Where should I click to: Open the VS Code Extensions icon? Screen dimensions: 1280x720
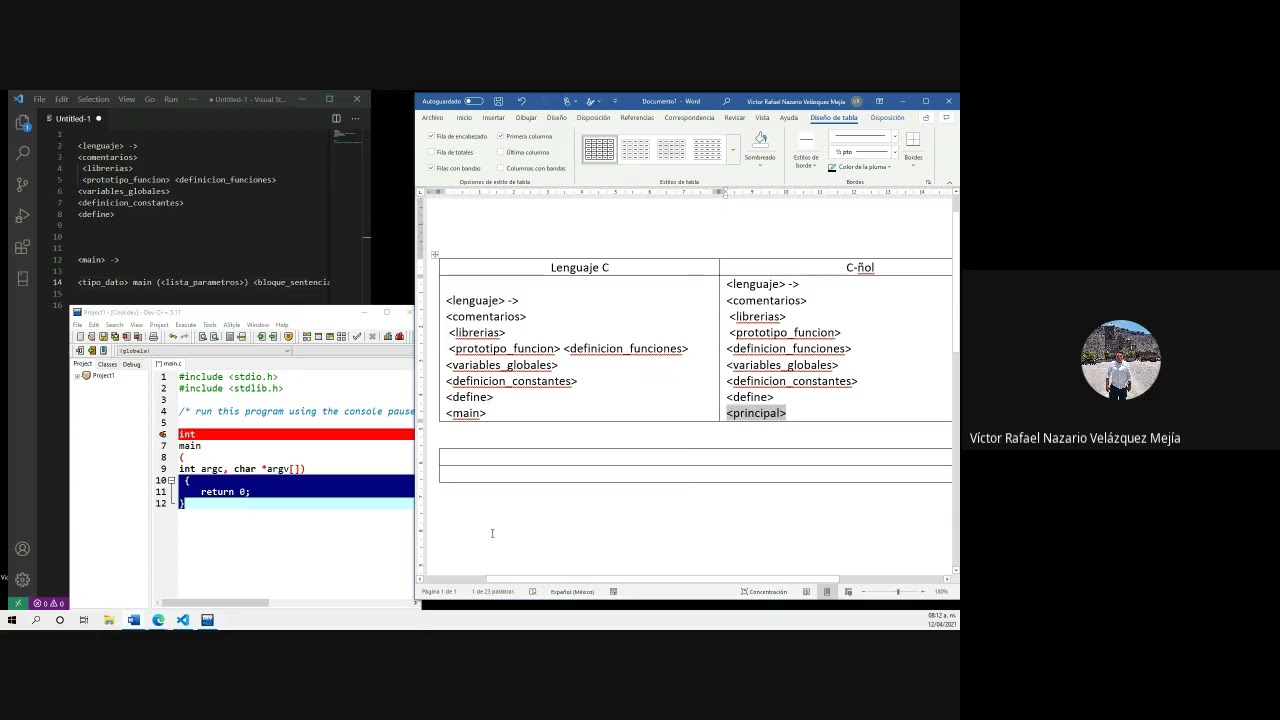[22, 247]
